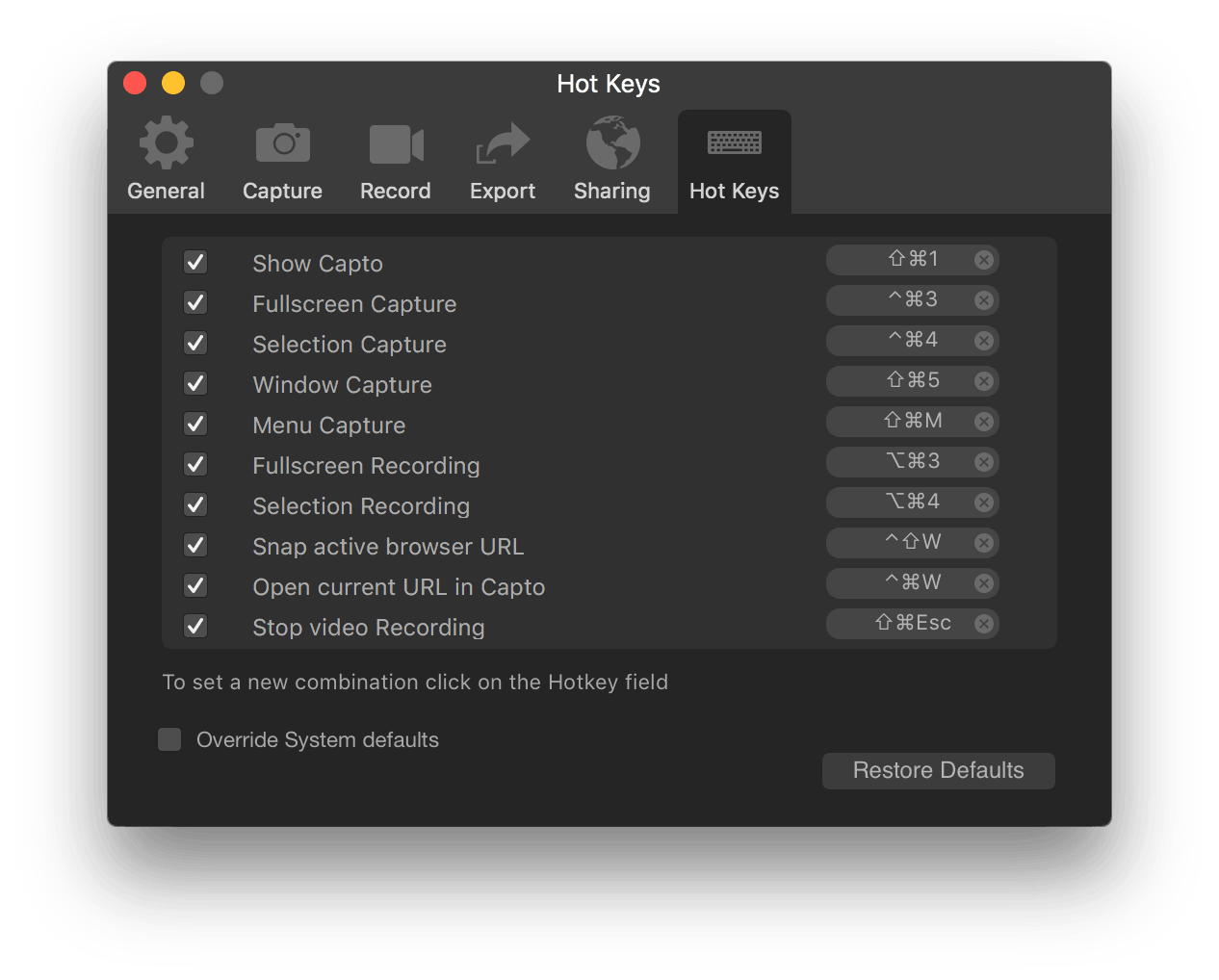
Task: Click the yellow minimize window button
Action: [173, 84]
